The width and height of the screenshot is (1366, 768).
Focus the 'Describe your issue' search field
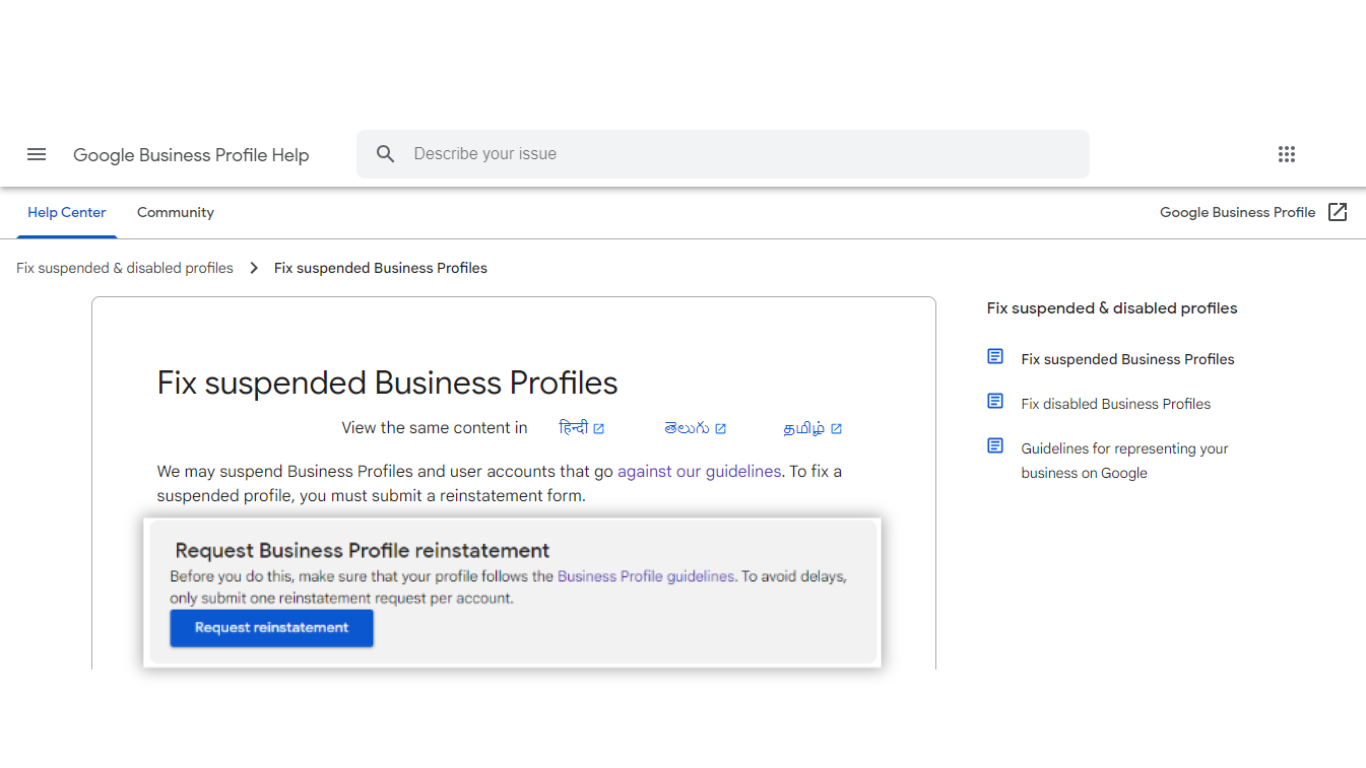click(723, 154)
